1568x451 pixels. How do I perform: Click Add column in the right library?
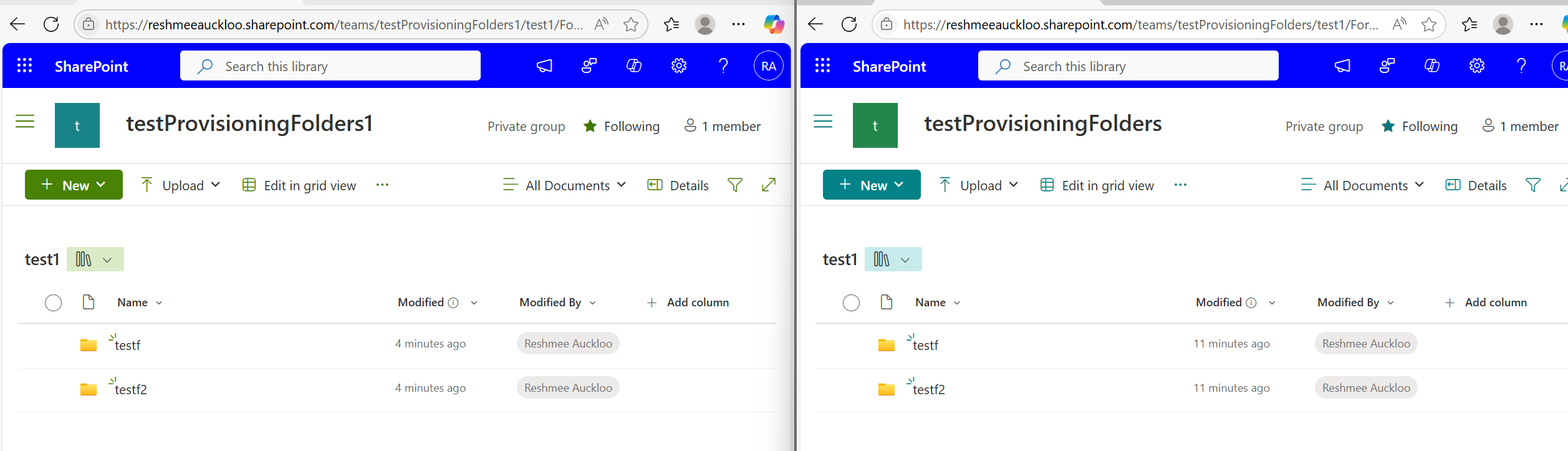tap(1486, 303)
